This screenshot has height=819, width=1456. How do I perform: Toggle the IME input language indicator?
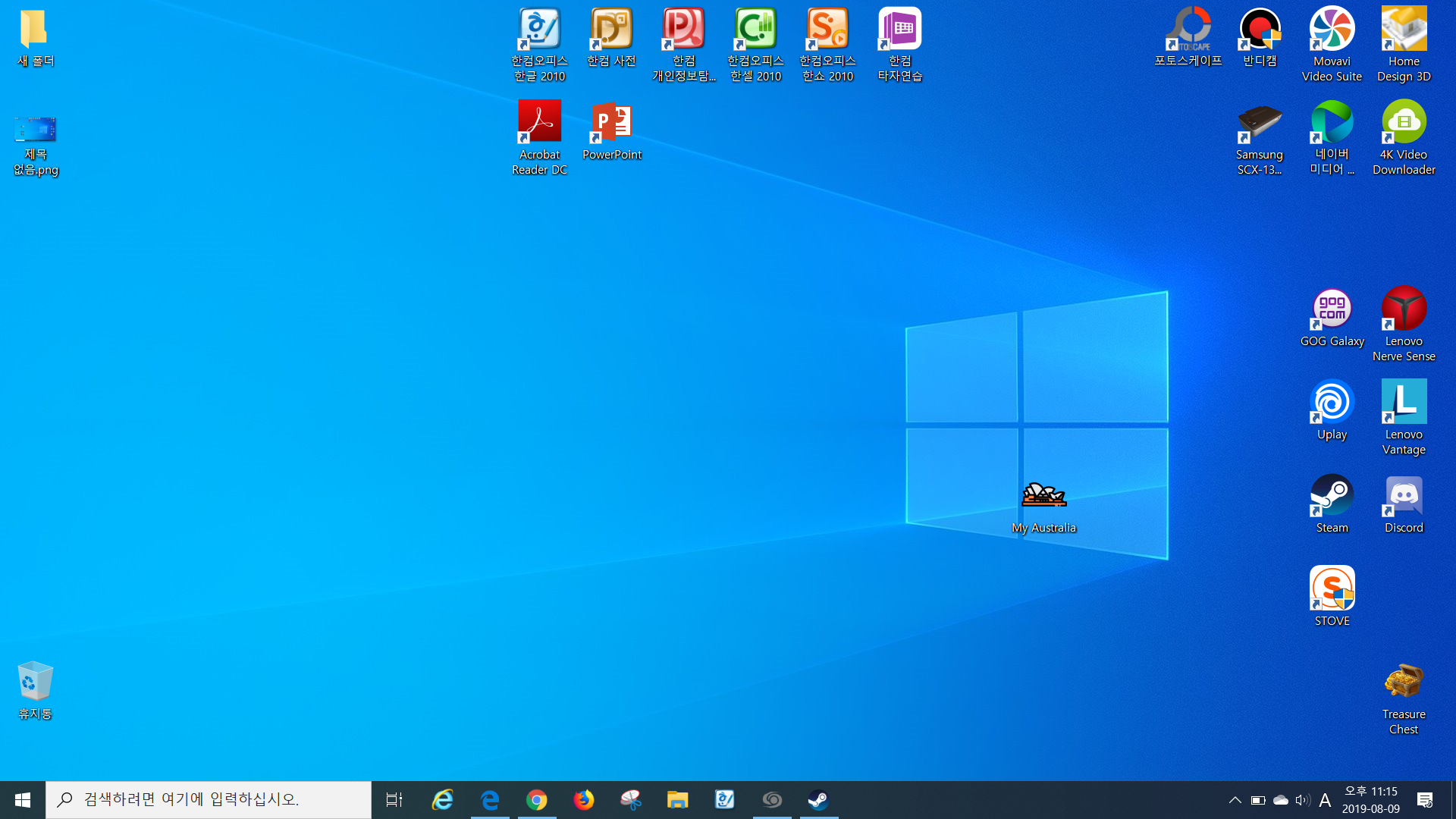coord(1325,800)
